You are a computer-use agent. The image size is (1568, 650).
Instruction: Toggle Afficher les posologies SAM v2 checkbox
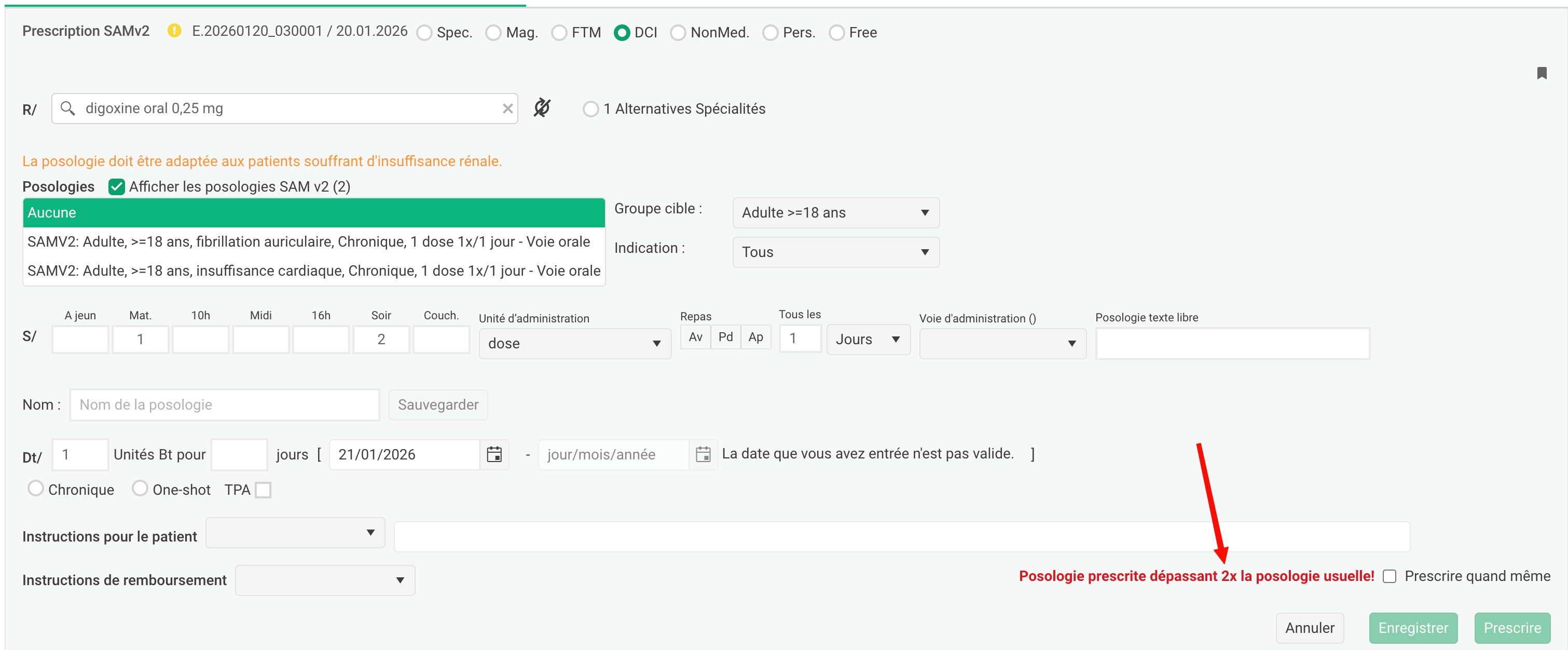pos(116,186)
